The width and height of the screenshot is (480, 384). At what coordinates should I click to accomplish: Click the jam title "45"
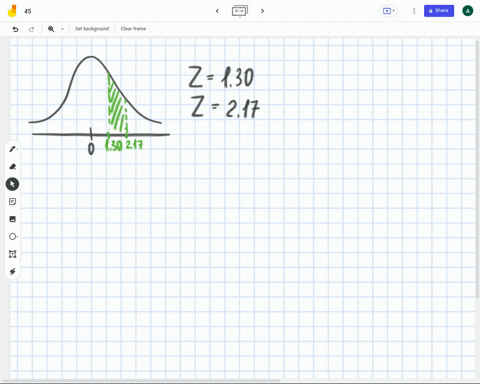[x=28, y=11]
